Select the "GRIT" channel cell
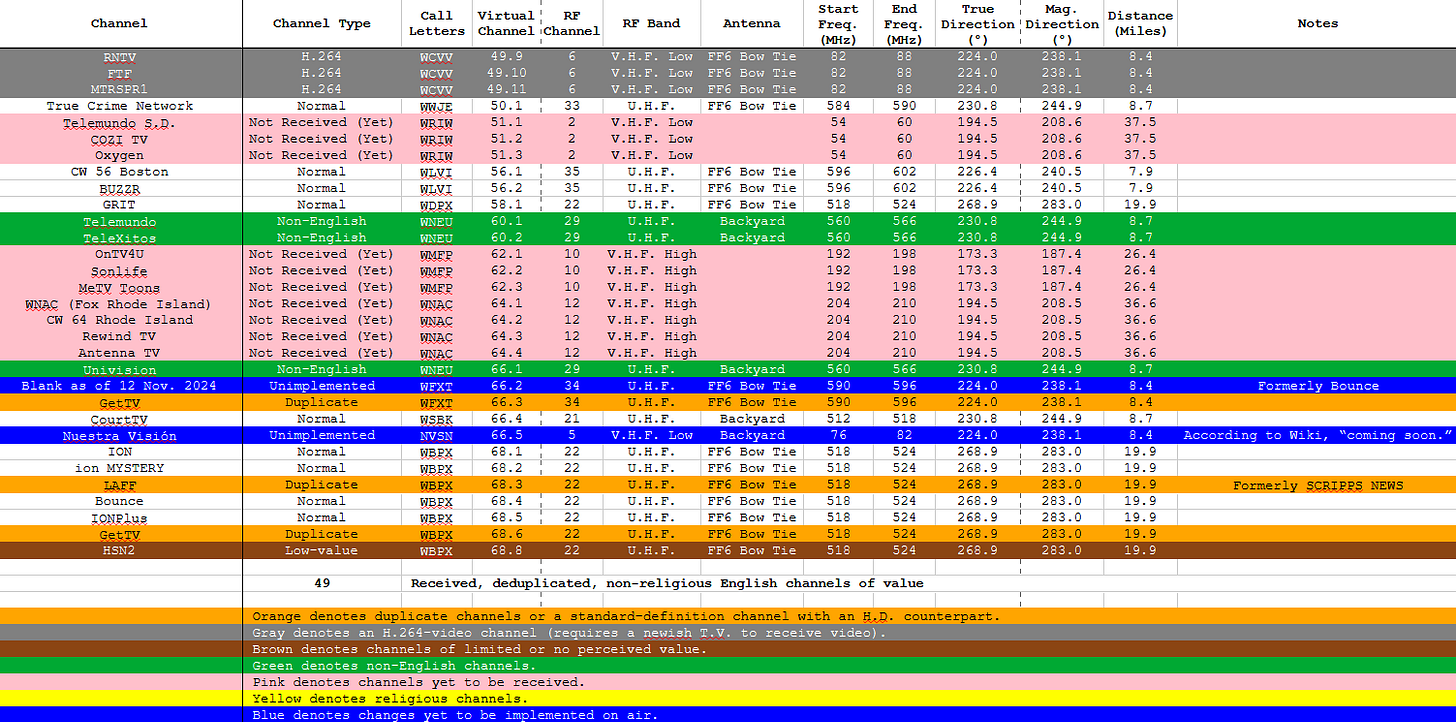This screenshot has width=1456, height=722. tap(119, 205)
